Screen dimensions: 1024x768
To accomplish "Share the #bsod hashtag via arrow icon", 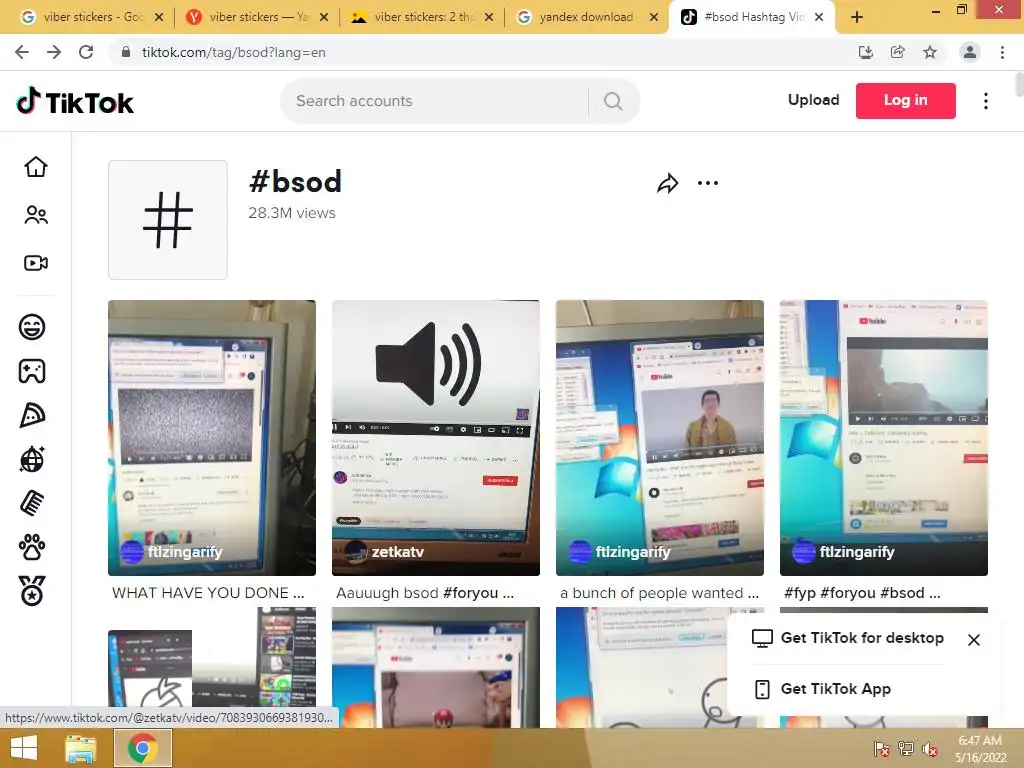I will pyautogui.click(x=667, y=184).
